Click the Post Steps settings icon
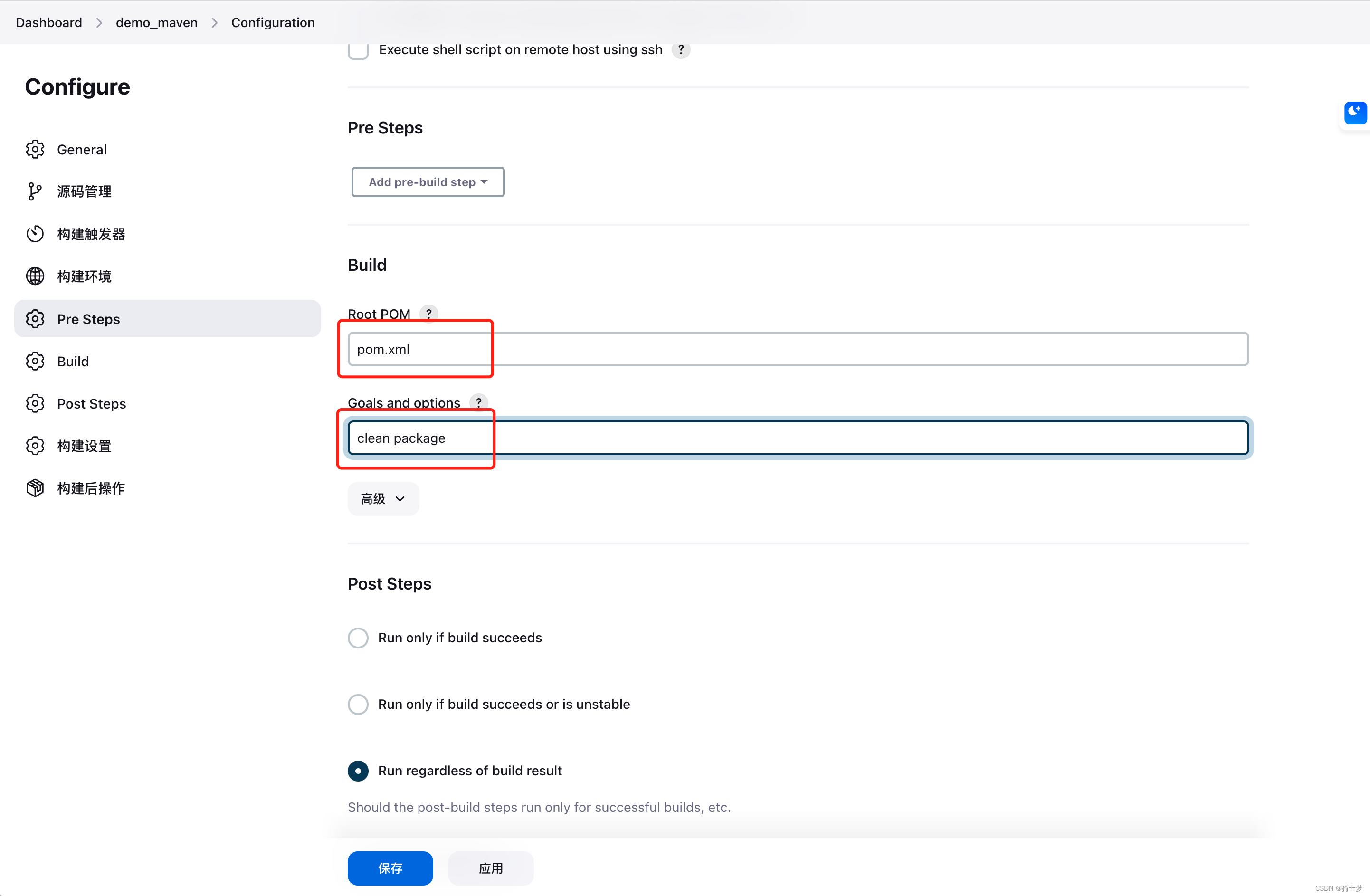This screenshot has height=896, width=1370. tap(36, 403)
